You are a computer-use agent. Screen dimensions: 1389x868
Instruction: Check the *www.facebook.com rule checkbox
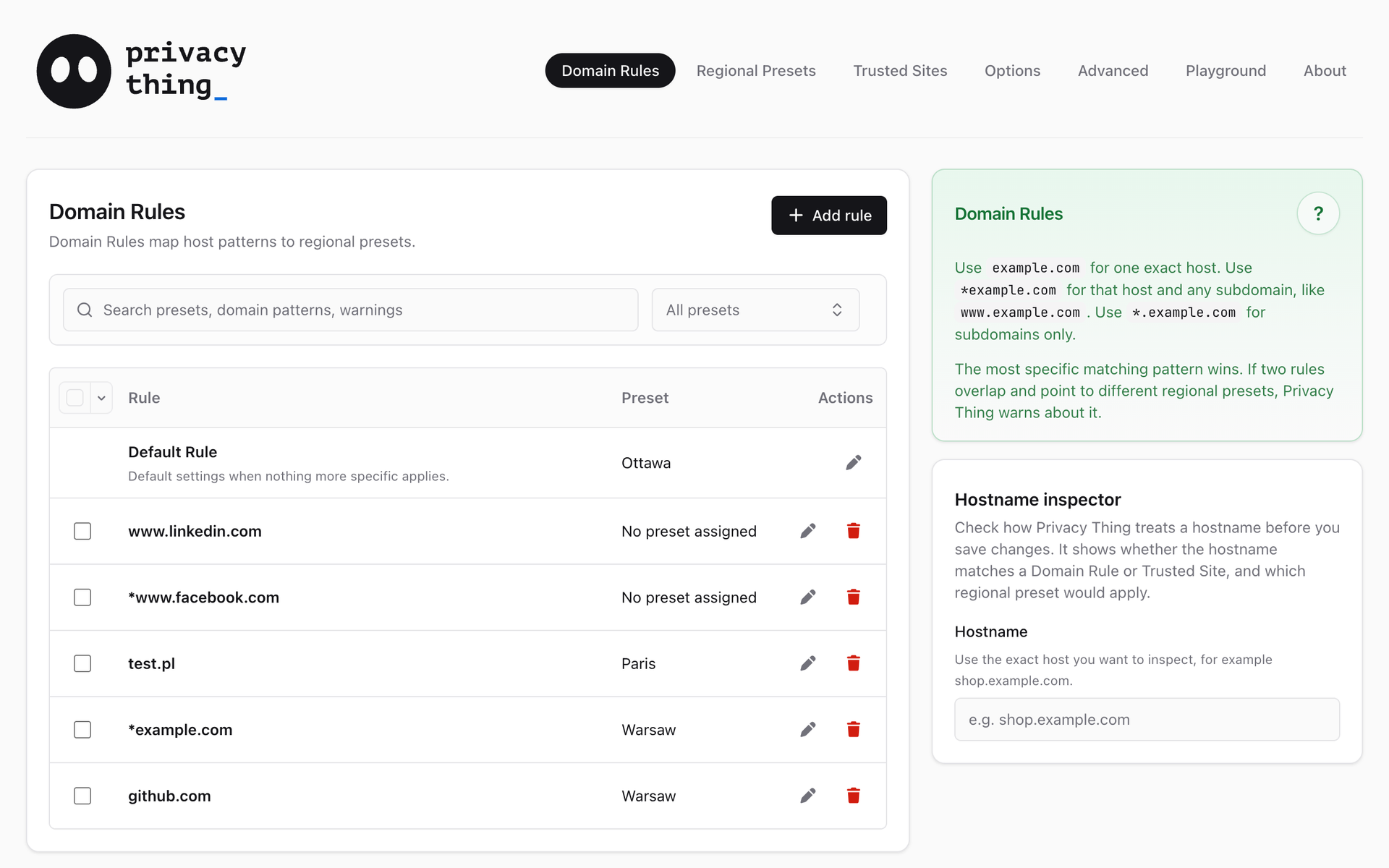pos(82,597)
